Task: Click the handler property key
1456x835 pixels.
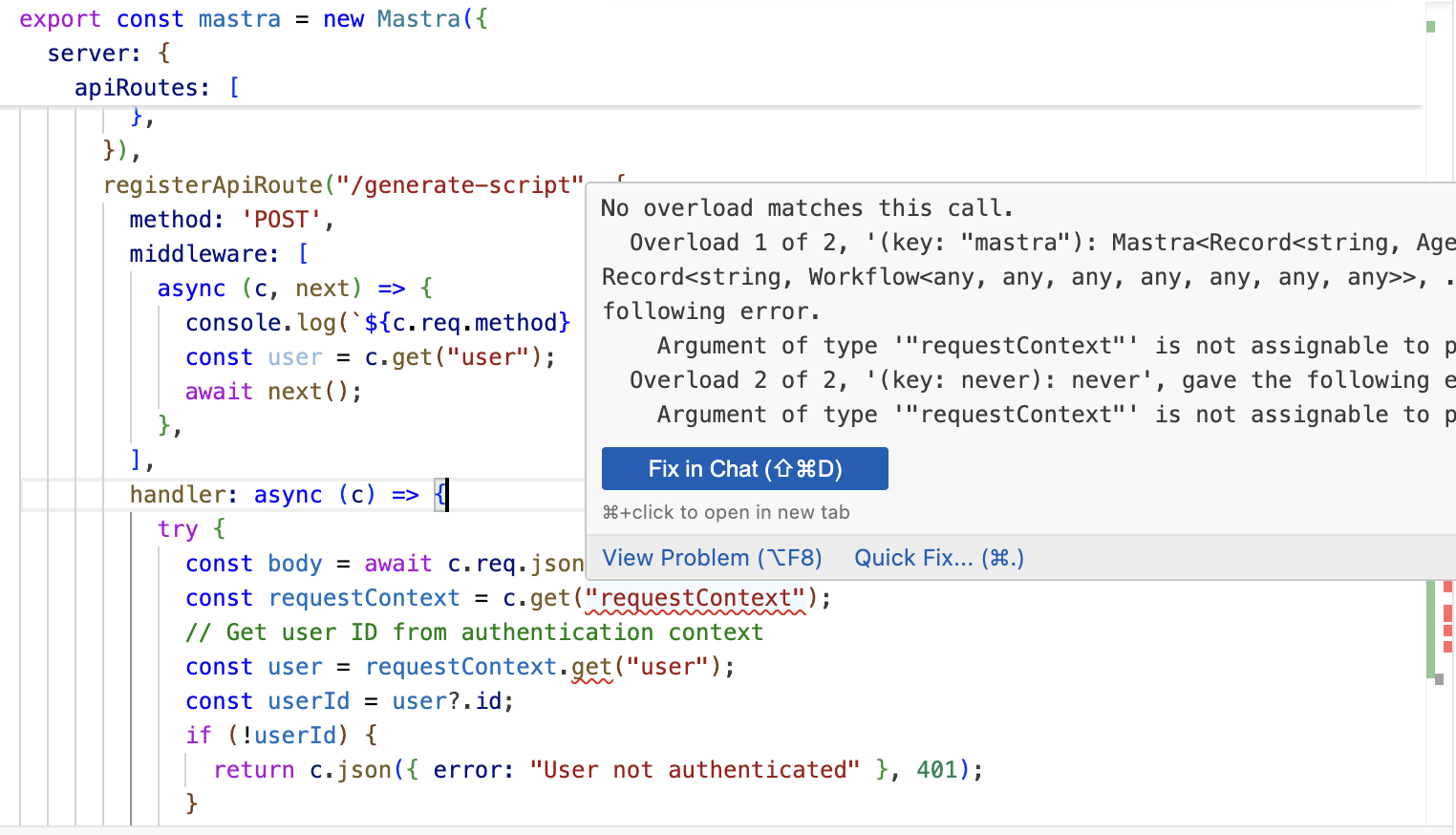Action: pyautogui.click(x=178, y=495)
